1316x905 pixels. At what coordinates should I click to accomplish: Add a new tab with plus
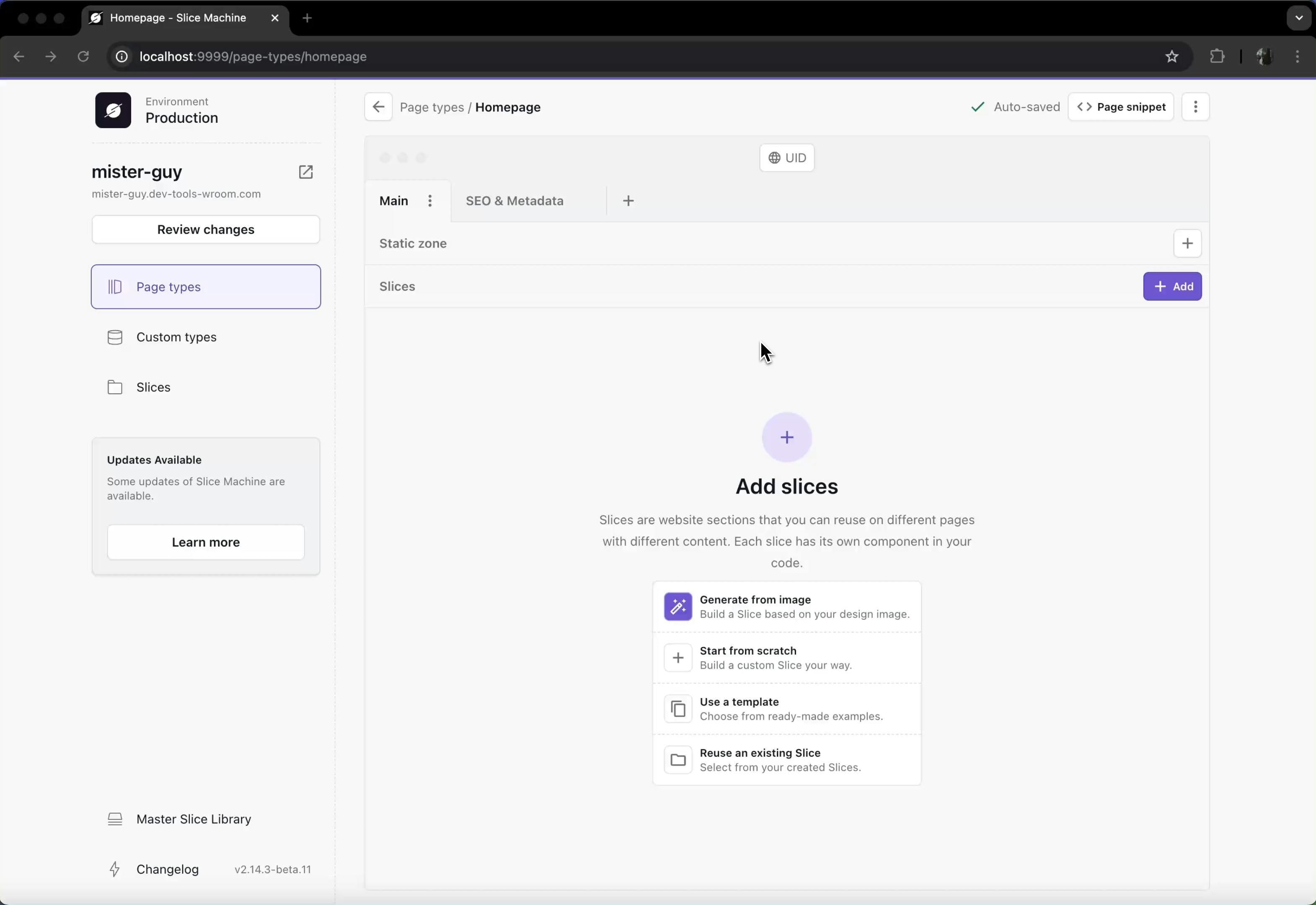pyautogui.click(x=628, y=201)
